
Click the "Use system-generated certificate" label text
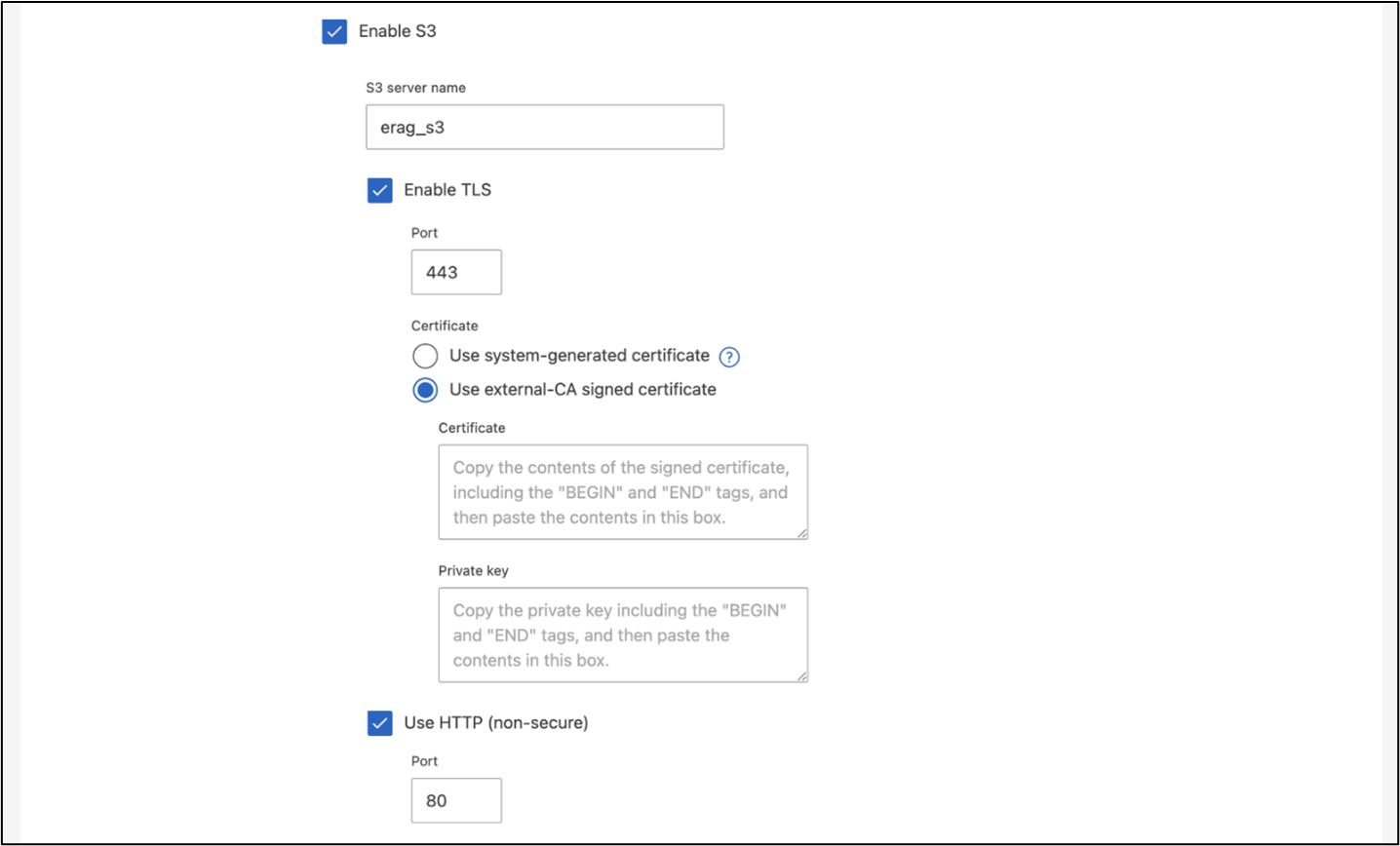[x=579, y=356]
